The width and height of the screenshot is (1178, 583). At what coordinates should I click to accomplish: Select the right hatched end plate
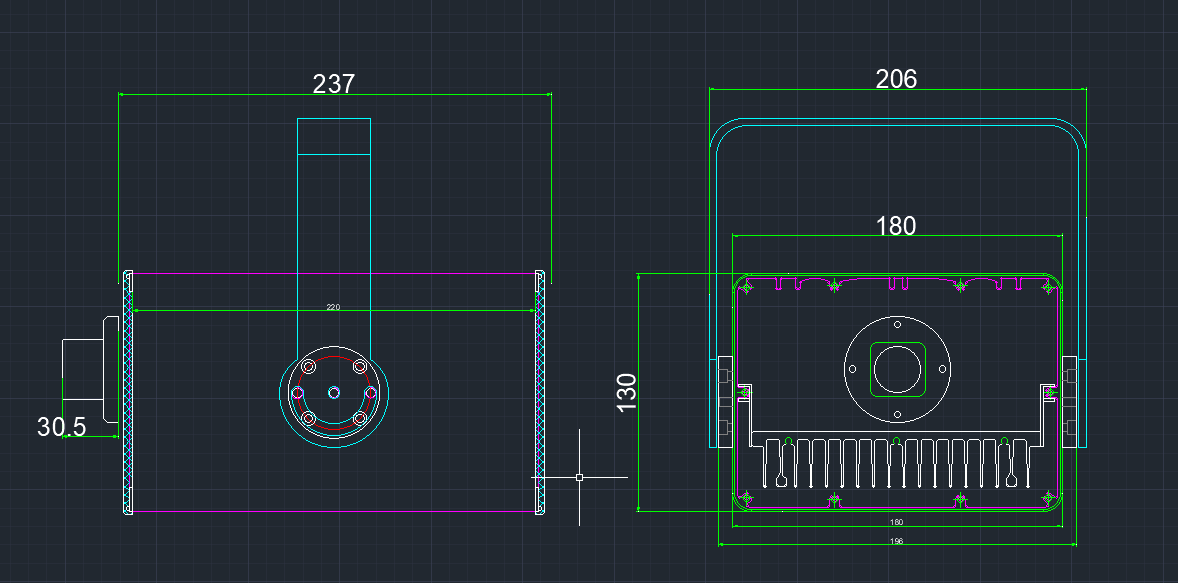[540, 392]
